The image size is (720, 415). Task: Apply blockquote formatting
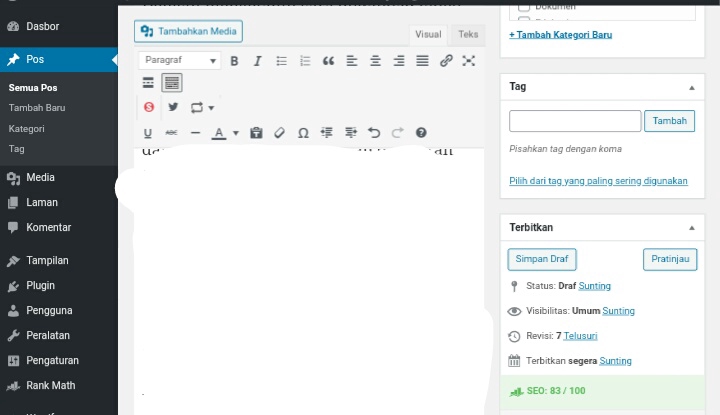[328, 61]
